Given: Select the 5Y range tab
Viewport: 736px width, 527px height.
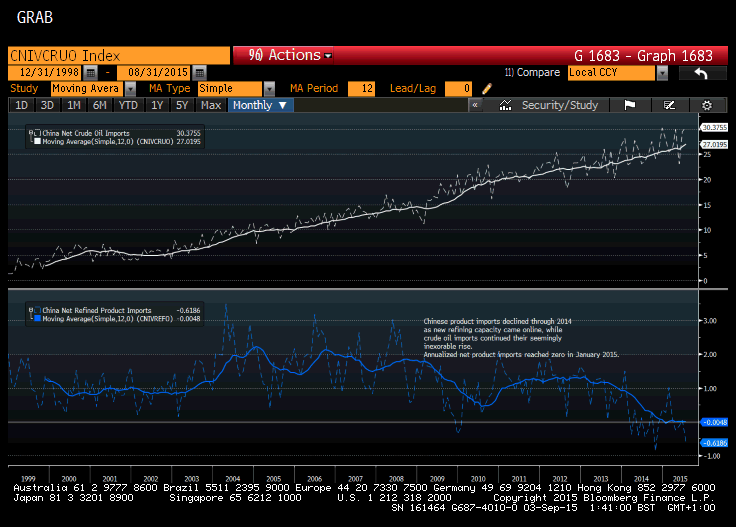Looking at the screenshot, I should [182, 105].
